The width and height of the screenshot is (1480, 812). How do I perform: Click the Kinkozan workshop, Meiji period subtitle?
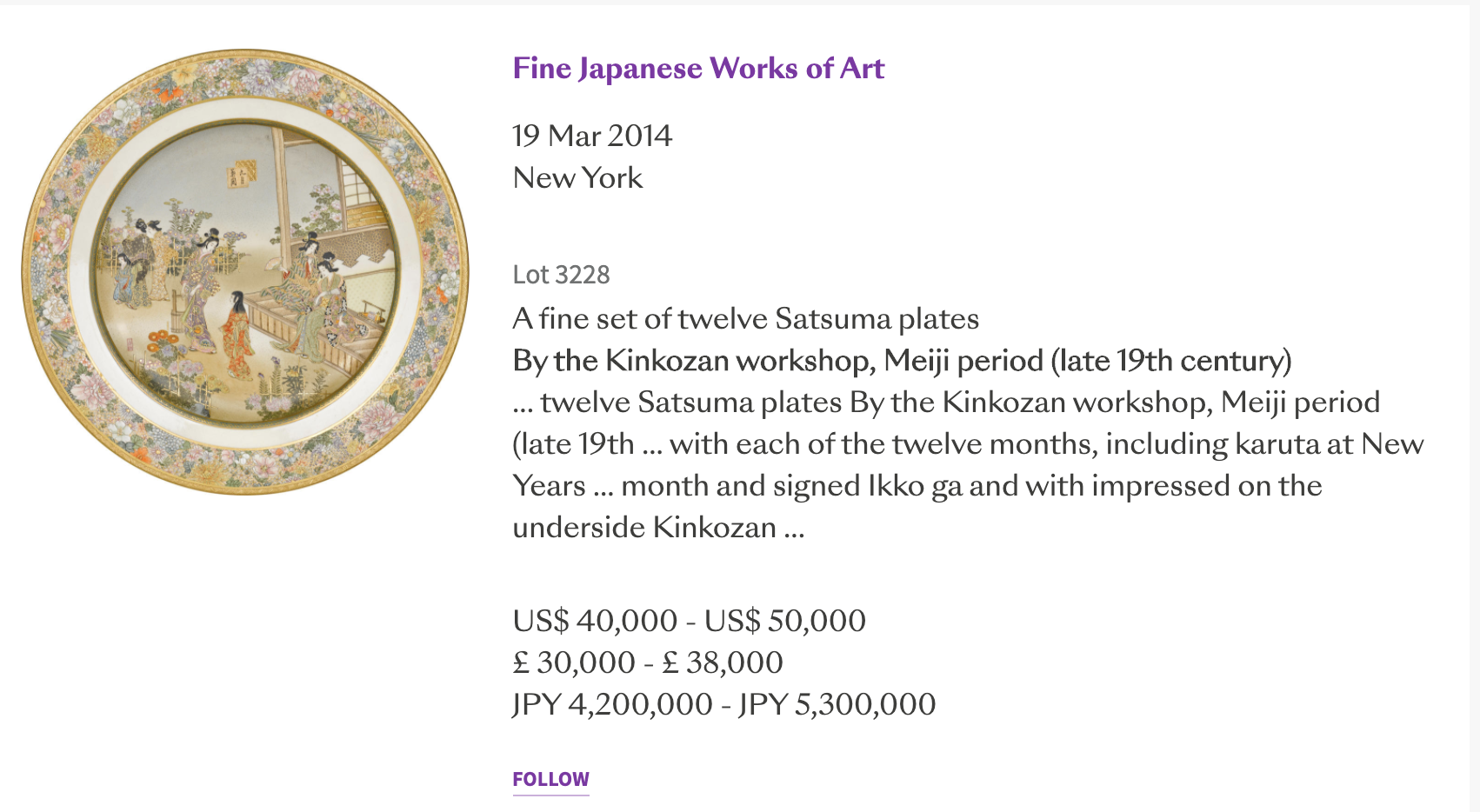901,360
